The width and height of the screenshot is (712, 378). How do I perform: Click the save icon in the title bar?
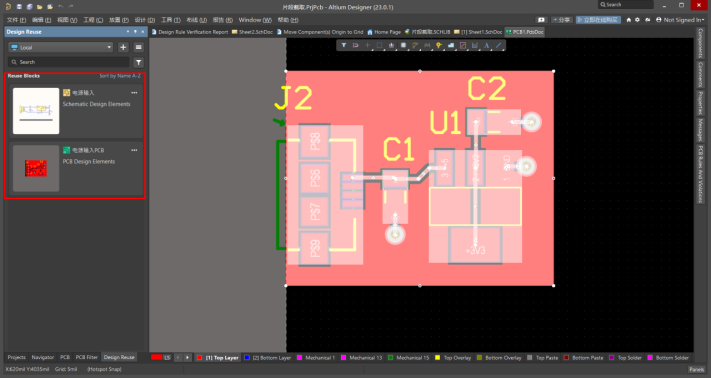(19, 7)
